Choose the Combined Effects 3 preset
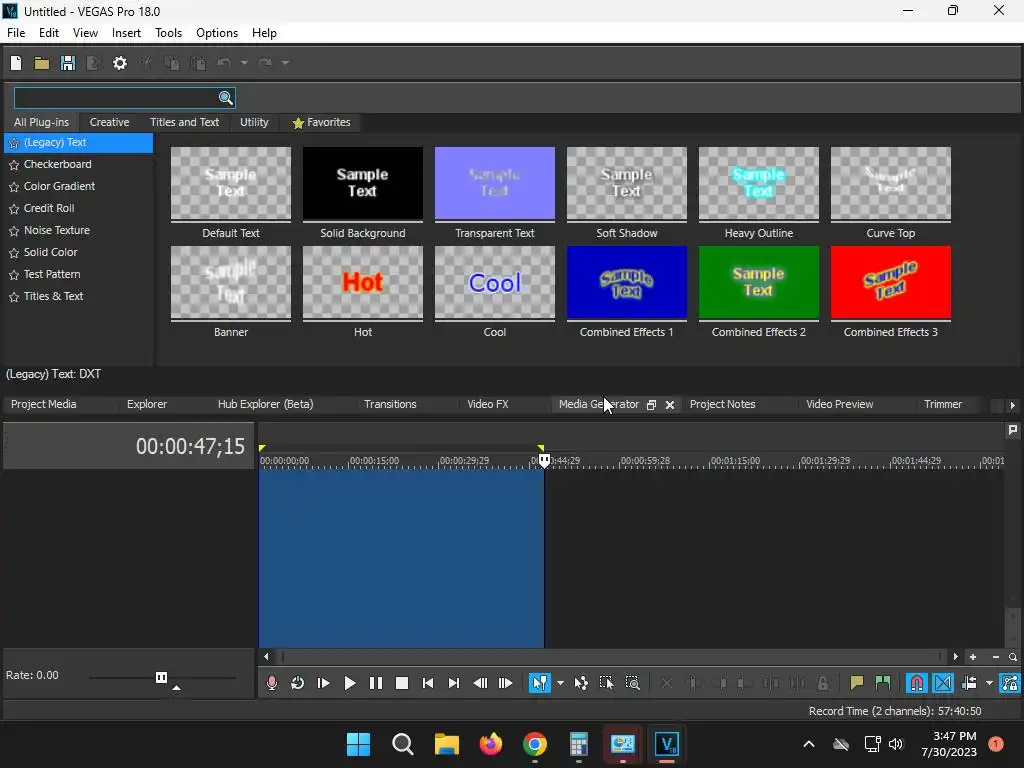 click(x=890, y=282)
